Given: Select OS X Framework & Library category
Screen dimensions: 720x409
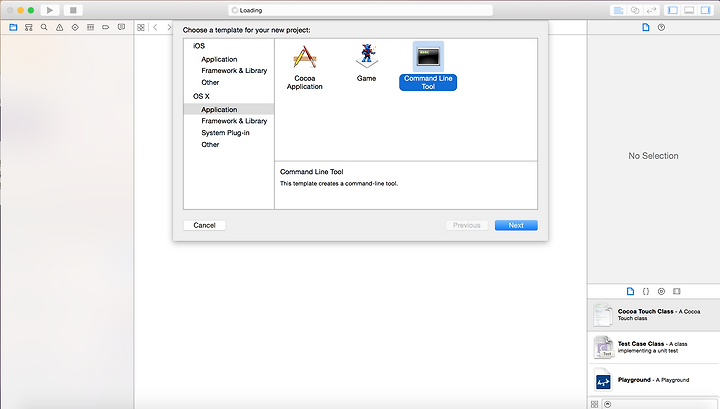Looking at the screenshot, I should [234, 121].
